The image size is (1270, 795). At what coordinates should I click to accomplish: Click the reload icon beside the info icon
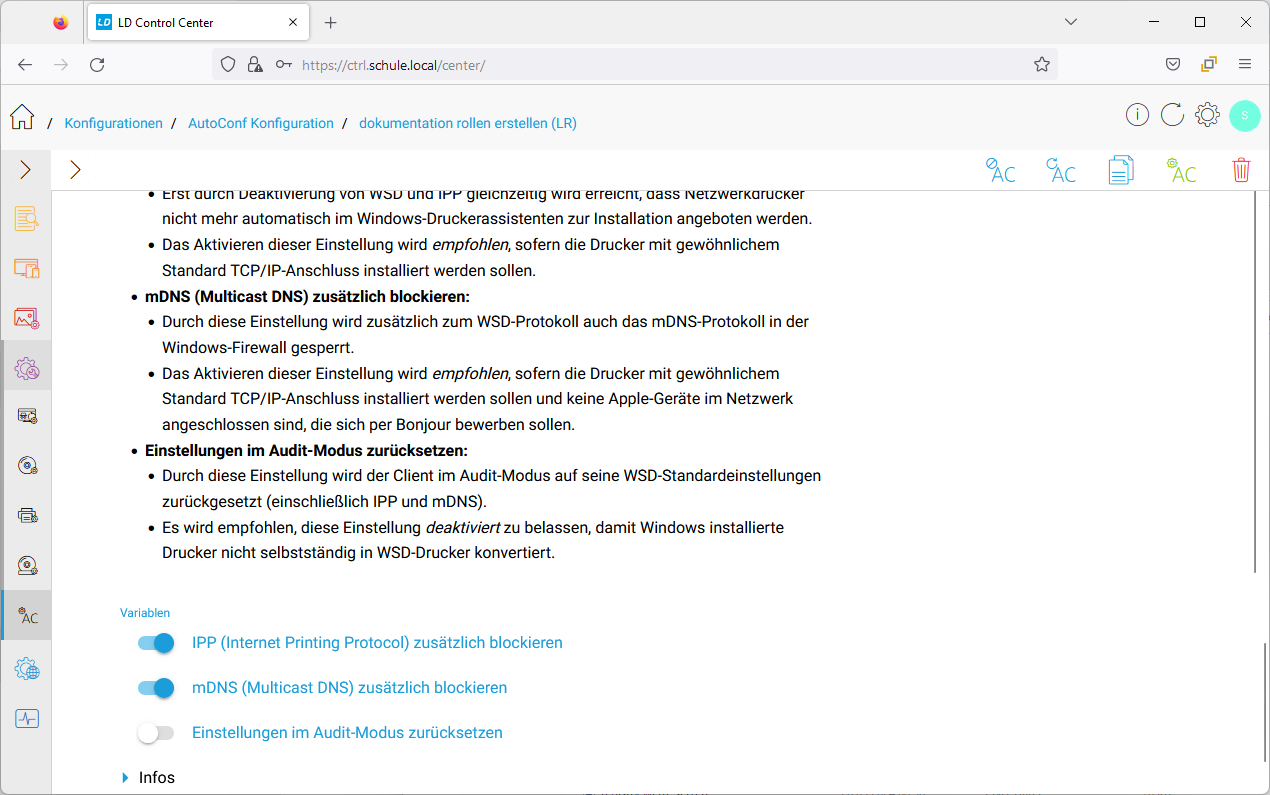tap(1172, 115)
